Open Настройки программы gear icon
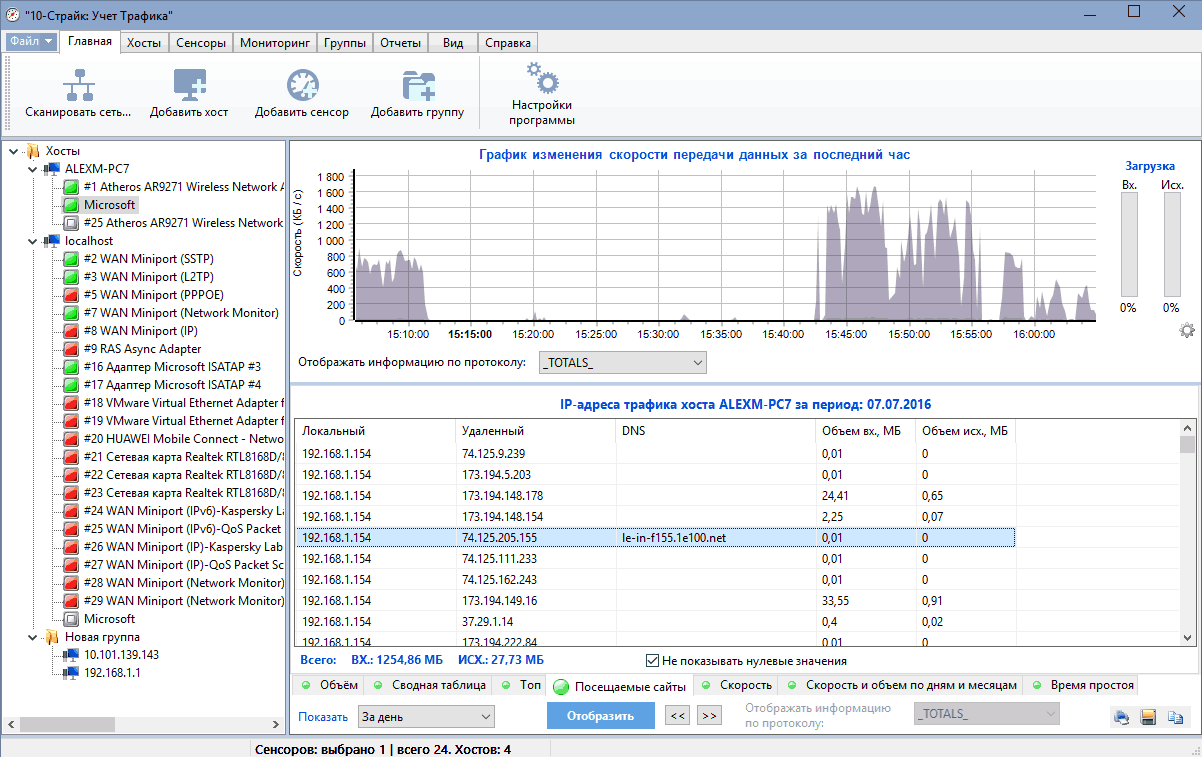Viewport: 1202px width, 757px height. [x=542, y=77]
